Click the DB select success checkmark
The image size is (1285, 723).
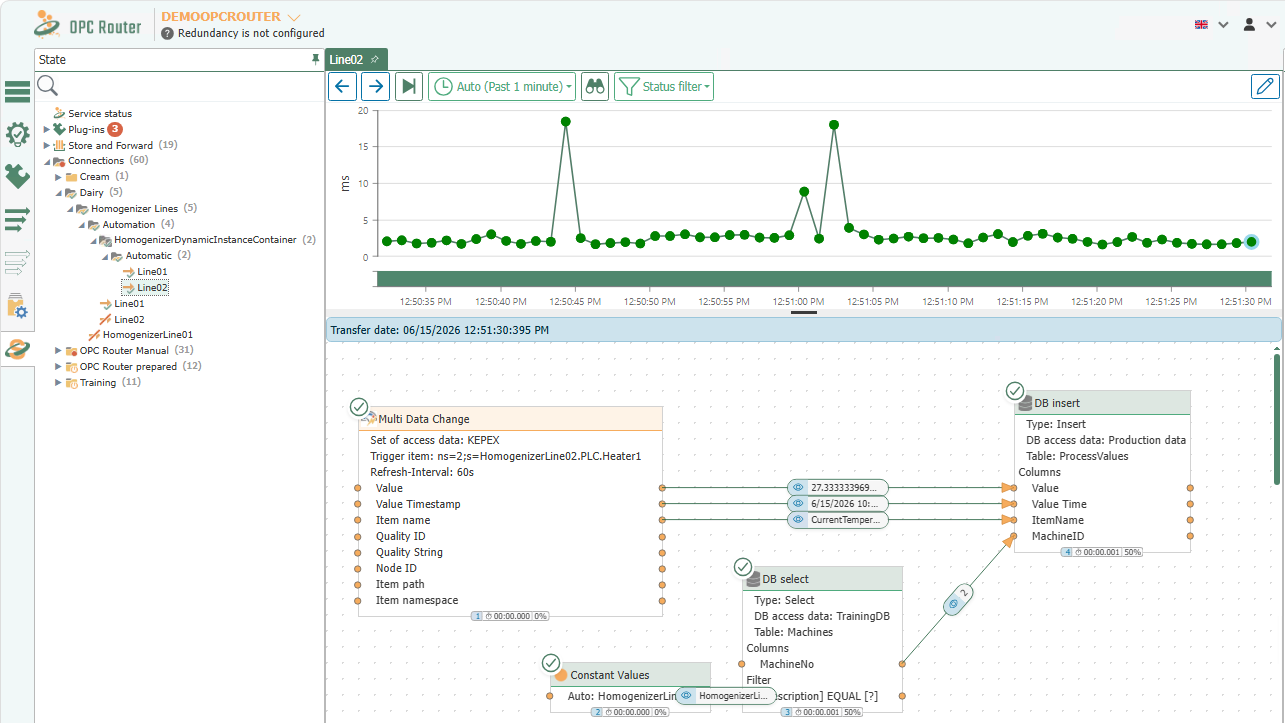[x=743, y=567]
